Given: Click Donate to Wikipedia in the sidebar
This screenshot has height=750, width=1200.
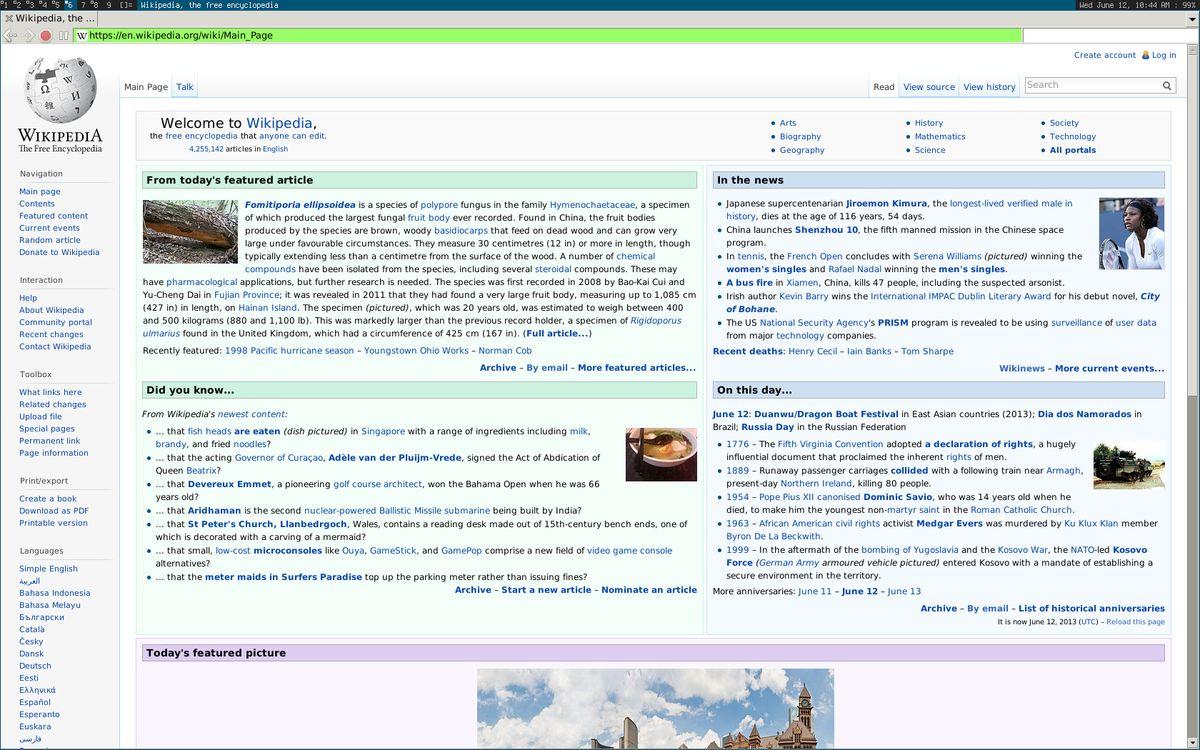Looking at the screenshot, I should (x=59, y=252).
